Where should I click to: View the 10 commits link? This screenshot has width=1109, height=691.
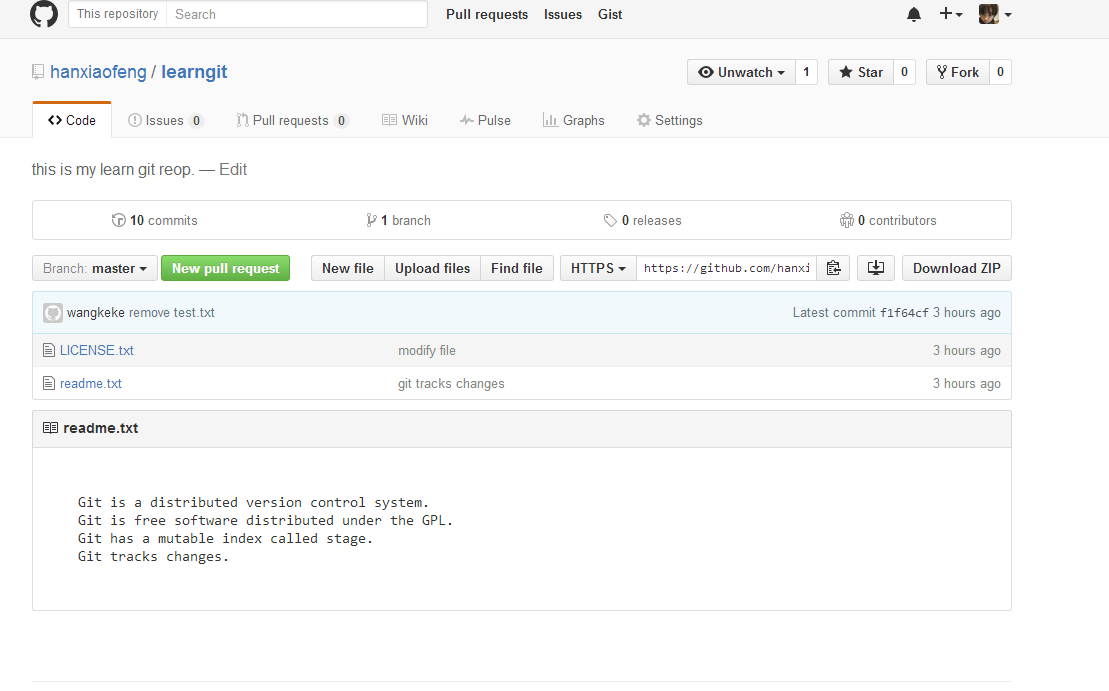[x=154, y=221]
